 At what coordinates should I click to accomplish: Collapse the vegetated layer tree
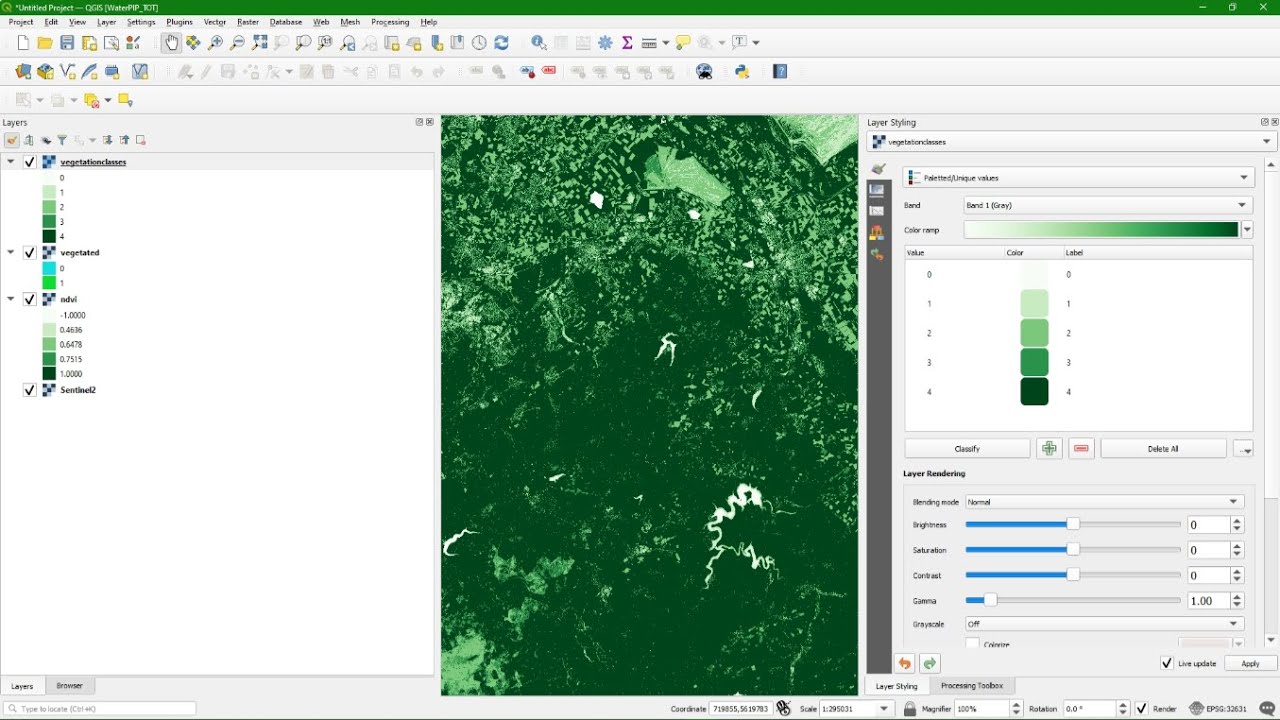[x=11, y=253]
